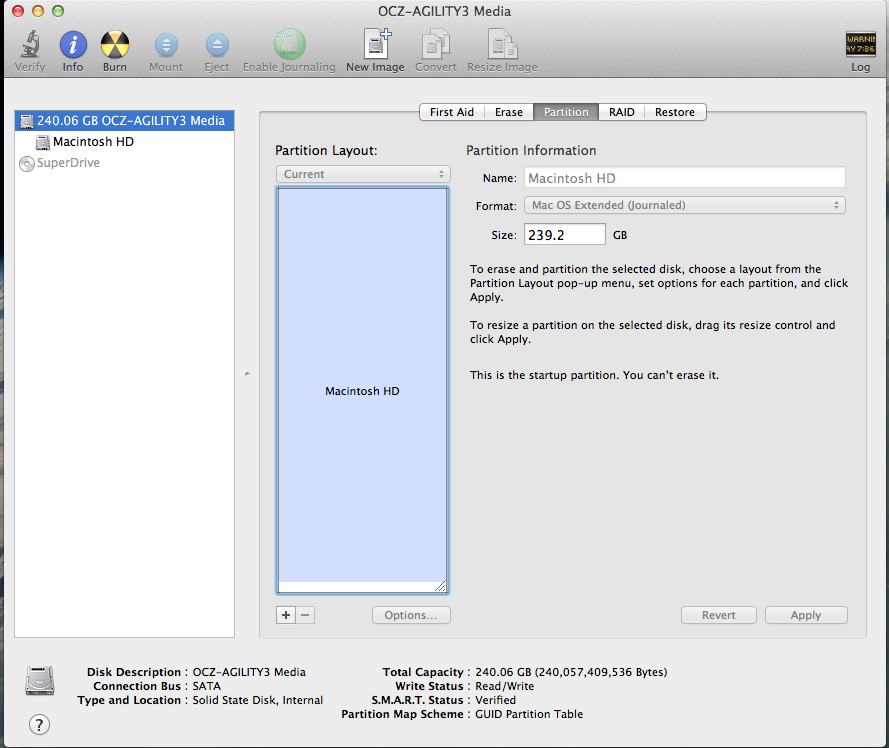Click the green zoom window button
Screen dimensions: 889x748
(58, 11)
